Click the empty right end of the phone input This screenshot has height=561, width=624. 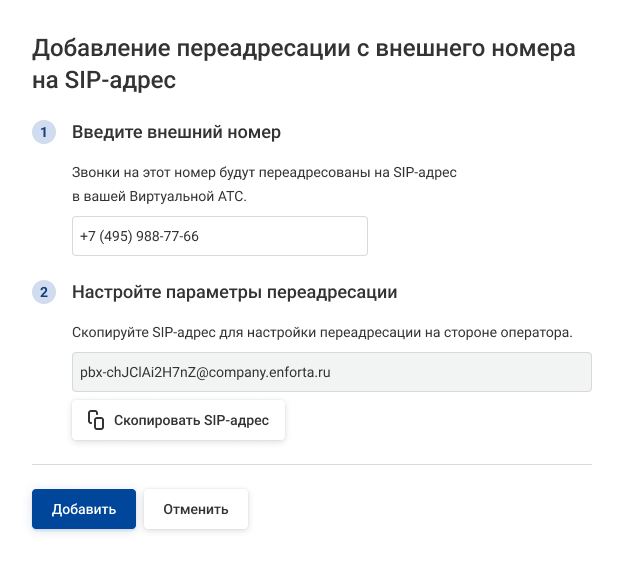[330, 236]
